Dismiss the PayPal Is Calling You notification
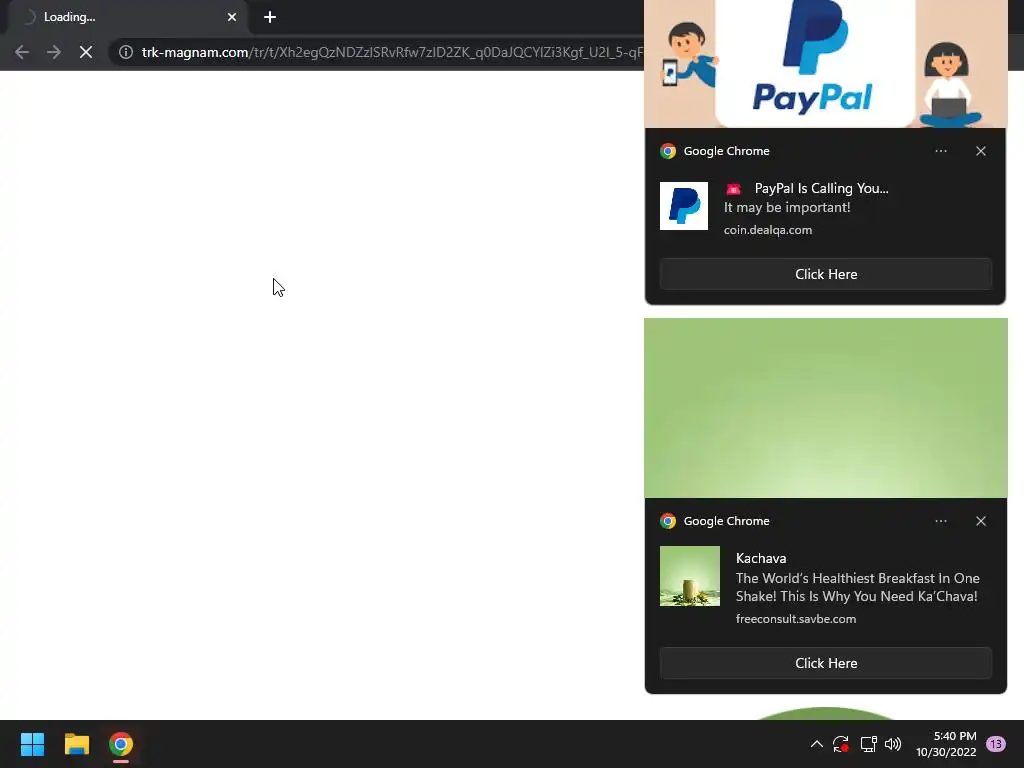Image resolution: width=1024 pixels, height=768 pixels. [x=981, y=151]
